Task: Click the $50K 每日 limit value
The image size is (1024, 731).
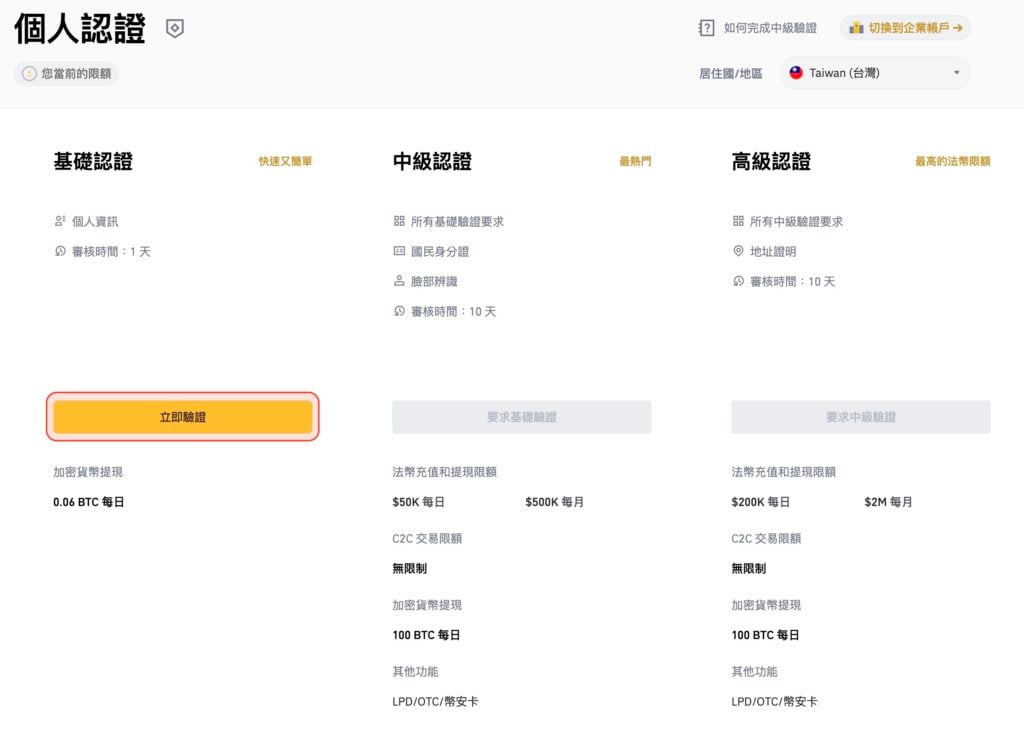Action: 419,502
